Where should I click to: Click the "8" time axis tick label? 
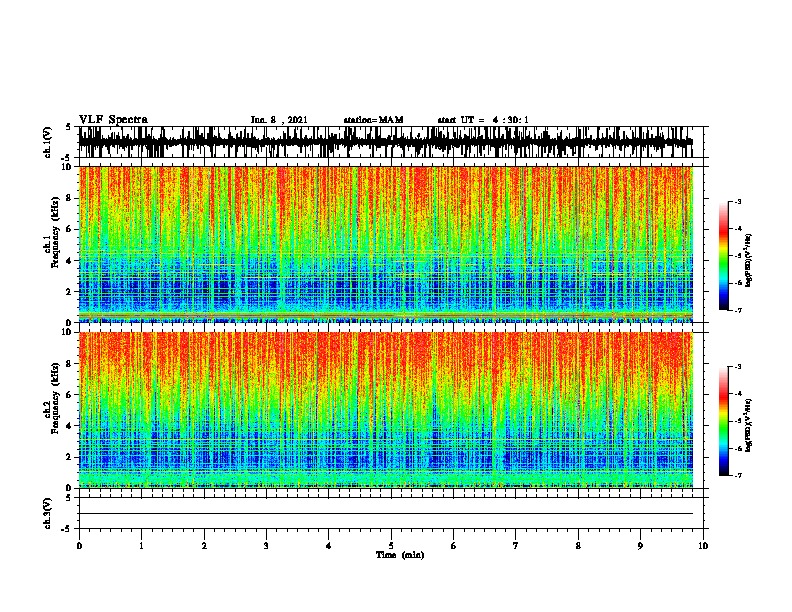578,545
